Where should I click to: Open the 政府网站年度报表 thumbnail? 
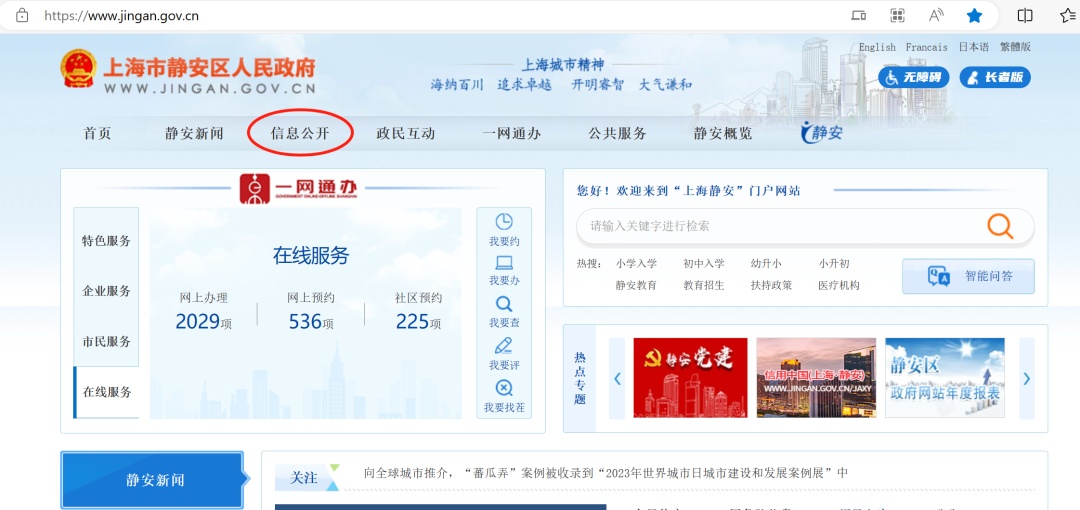click(x=944, y=378)
